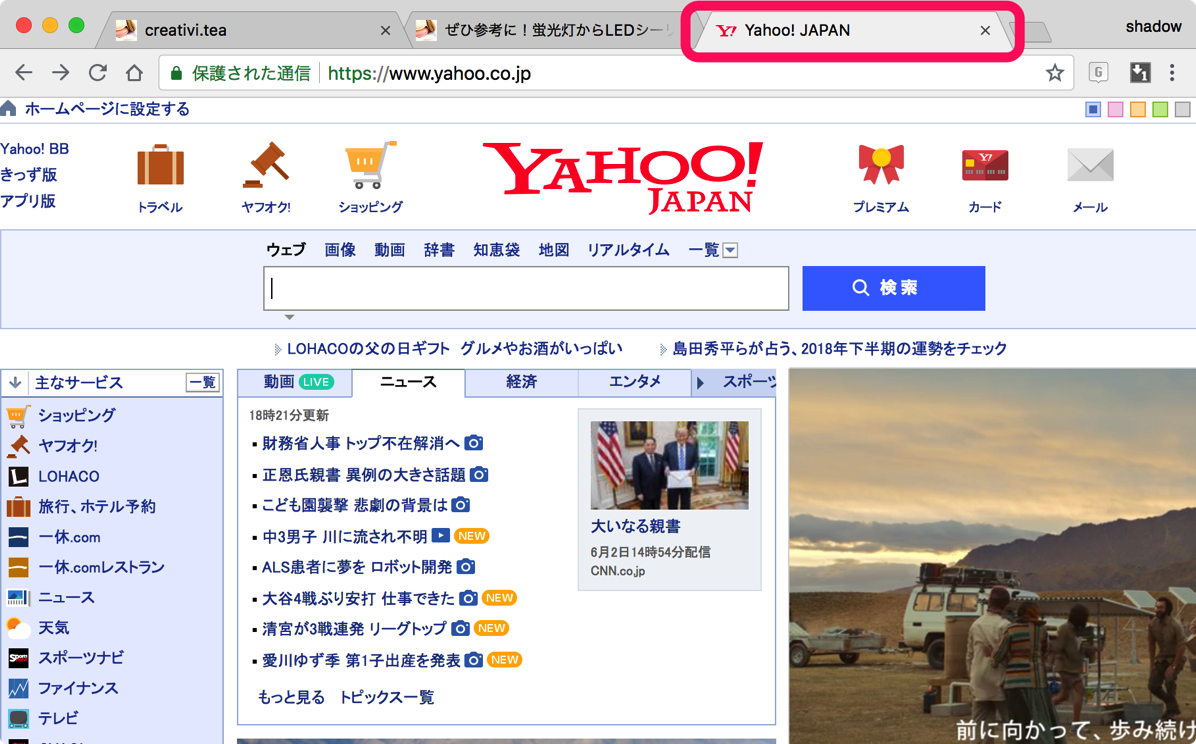Click the G extension icon in toolbar
Image resolution: width=1196 pixels, height=744 pixels.
tap(1098, 72)
